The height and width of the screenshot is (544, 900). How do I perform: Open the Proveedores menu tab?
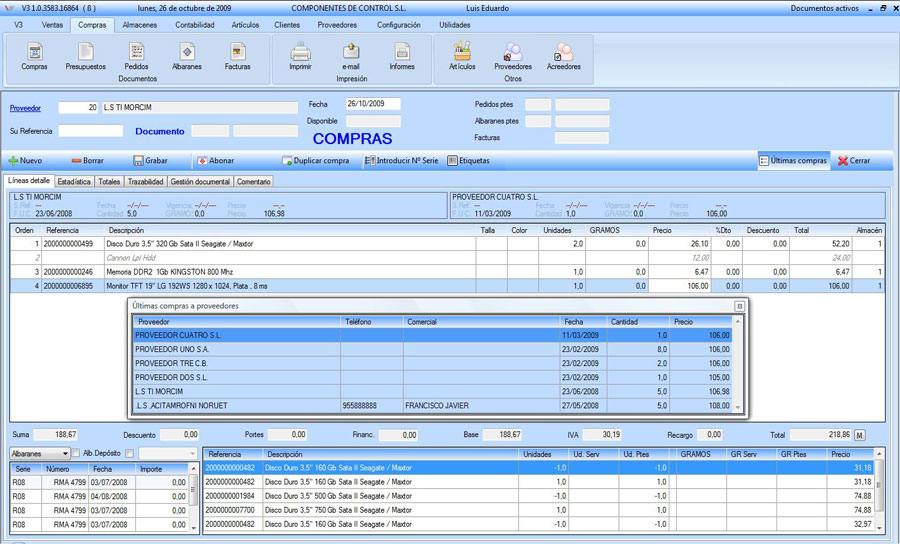(337, 25)
